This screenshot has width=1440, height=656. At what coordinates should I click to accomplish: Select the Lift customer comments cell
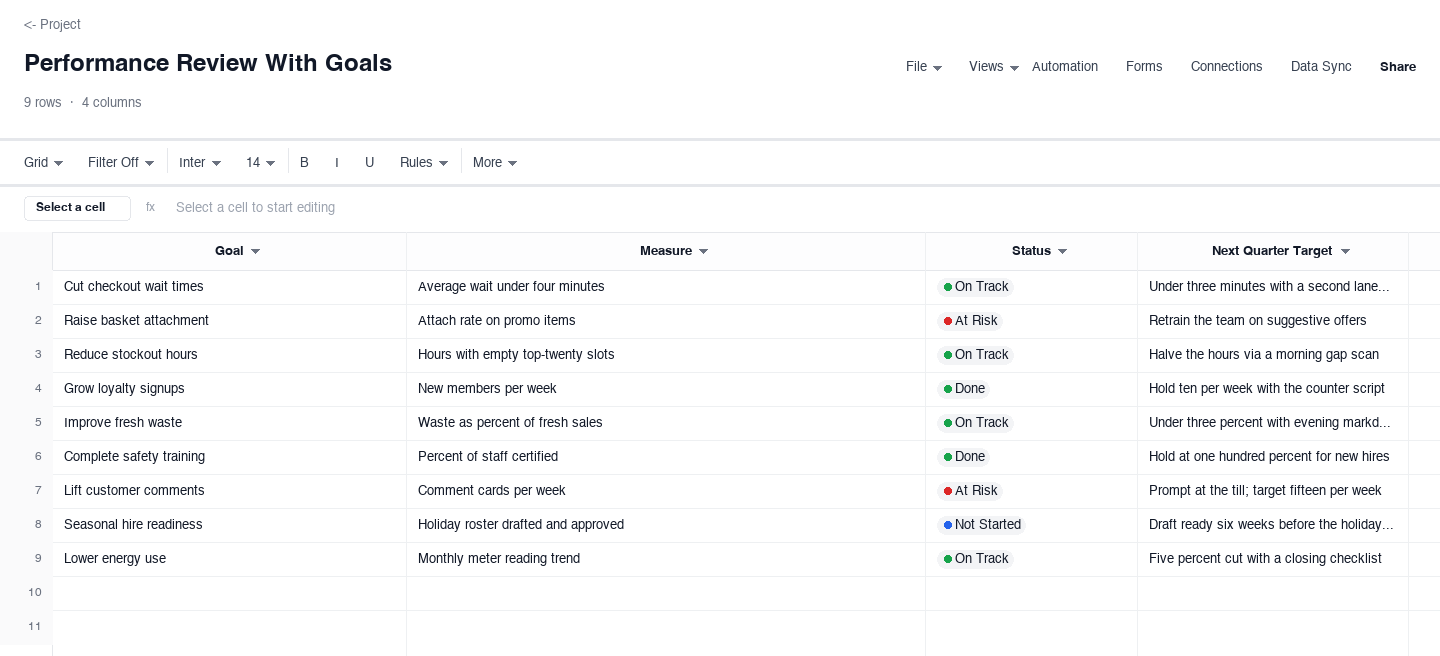pos(229,491)
